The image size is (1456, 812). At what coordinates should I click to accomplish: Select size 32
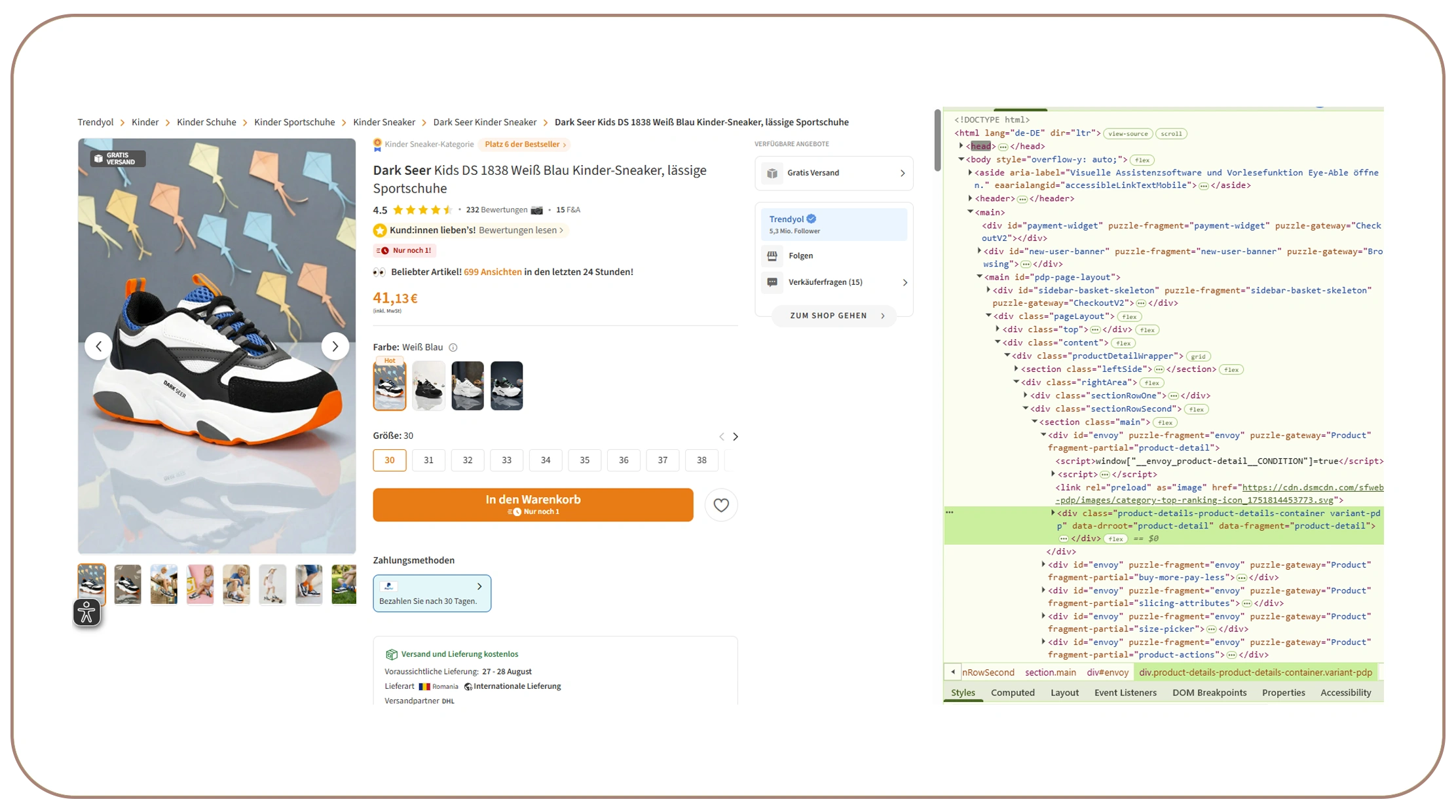point(468,460)
